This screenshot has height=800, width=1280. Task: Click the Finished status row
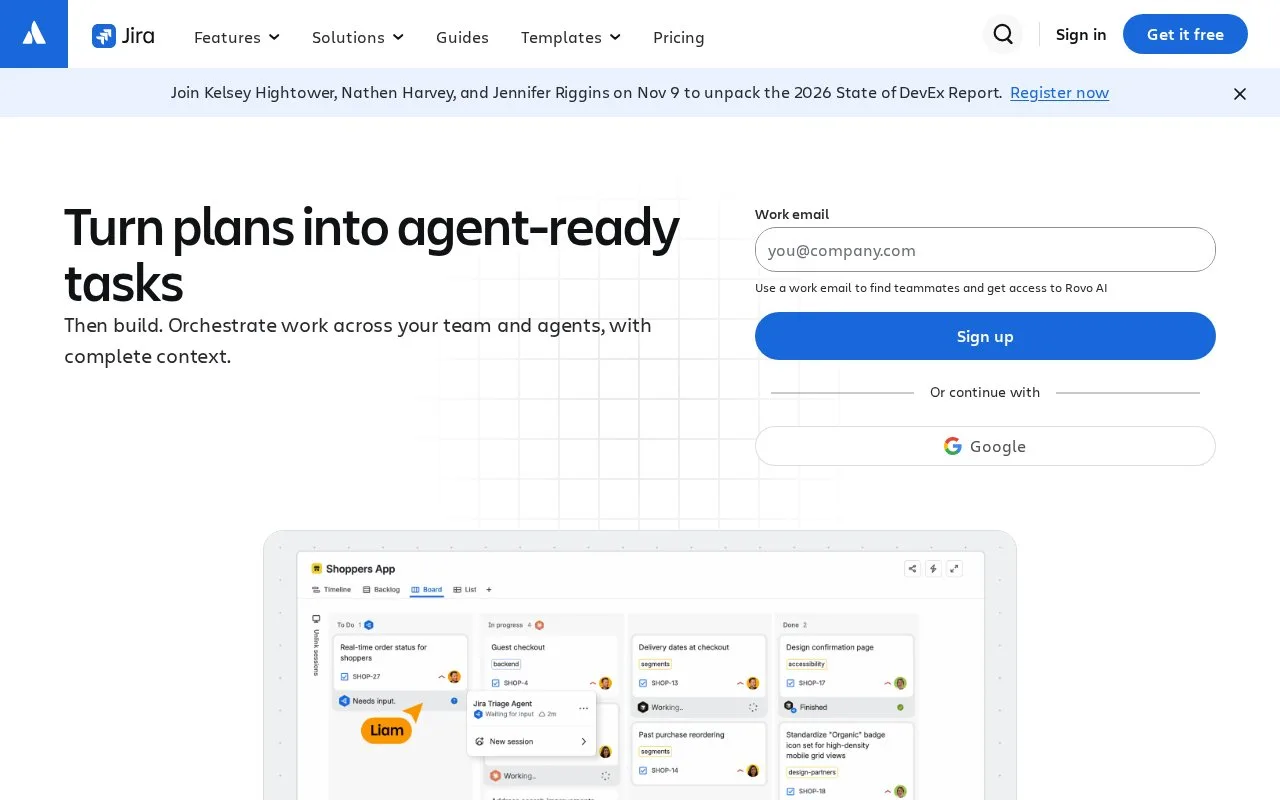coord(847,707)
